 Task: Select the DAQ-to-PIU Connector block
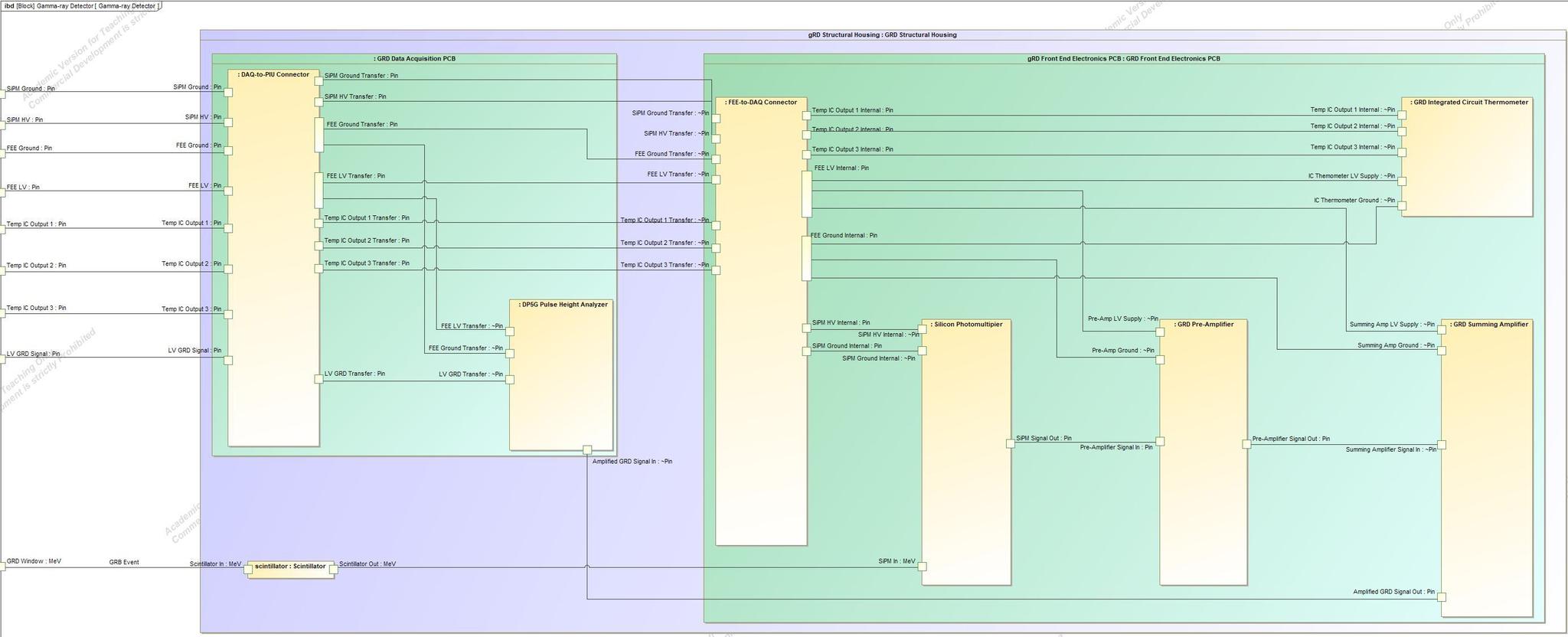pos(273,257)
